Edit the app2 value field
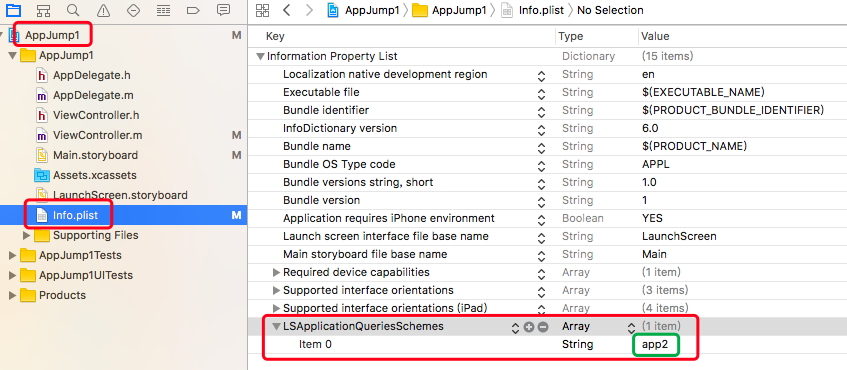This screenshot has width=847, height=370. 655,345
